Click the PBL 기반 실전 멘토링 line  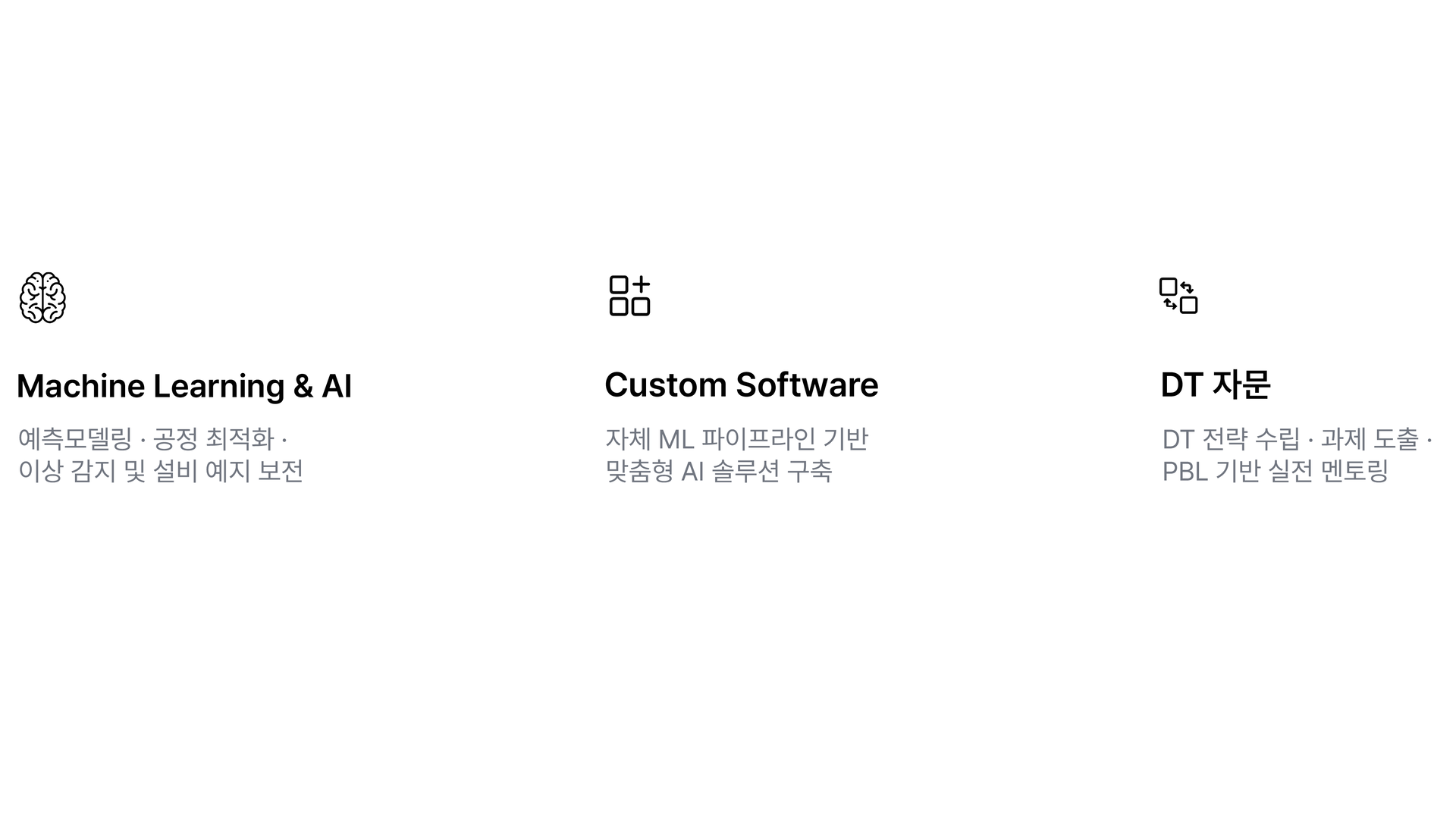[x=1275, y=471]
